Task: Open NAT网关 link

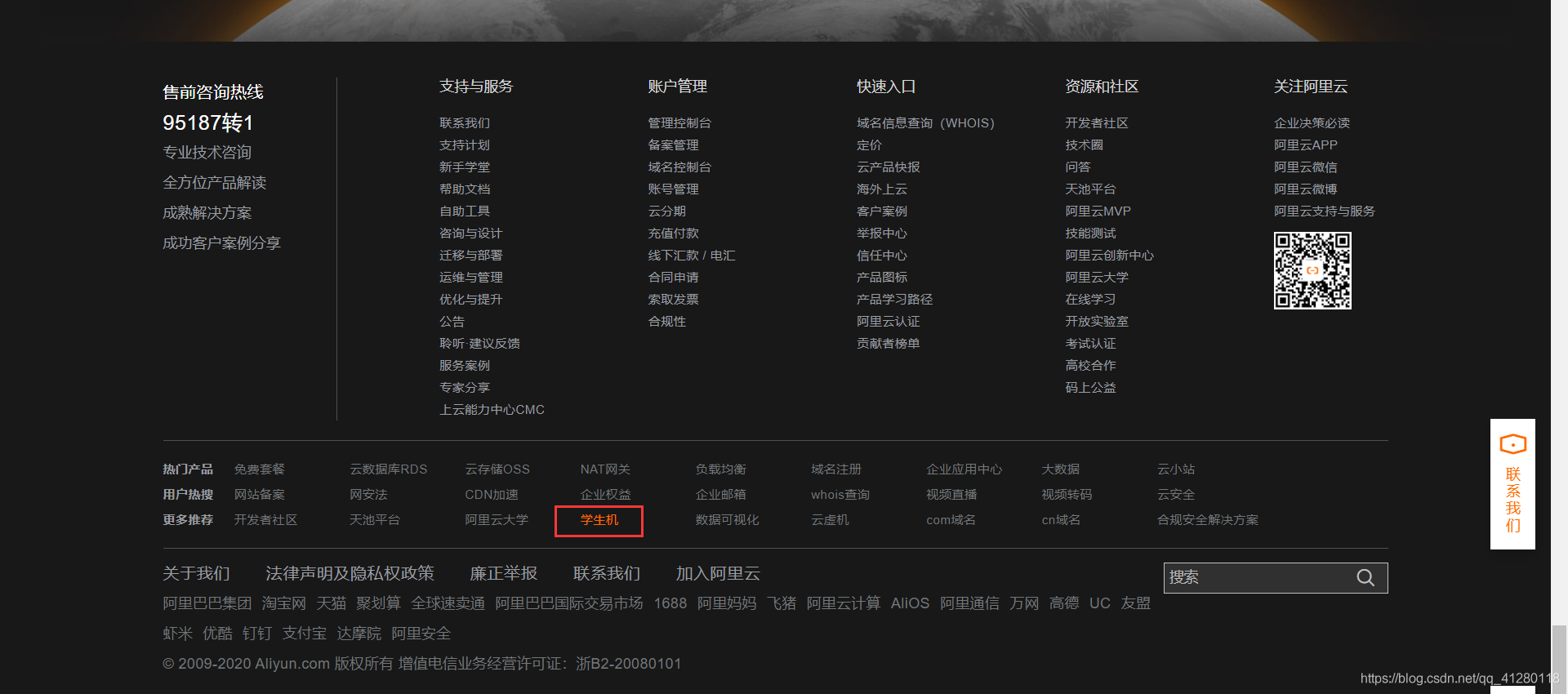Action: tap(605, 469)
